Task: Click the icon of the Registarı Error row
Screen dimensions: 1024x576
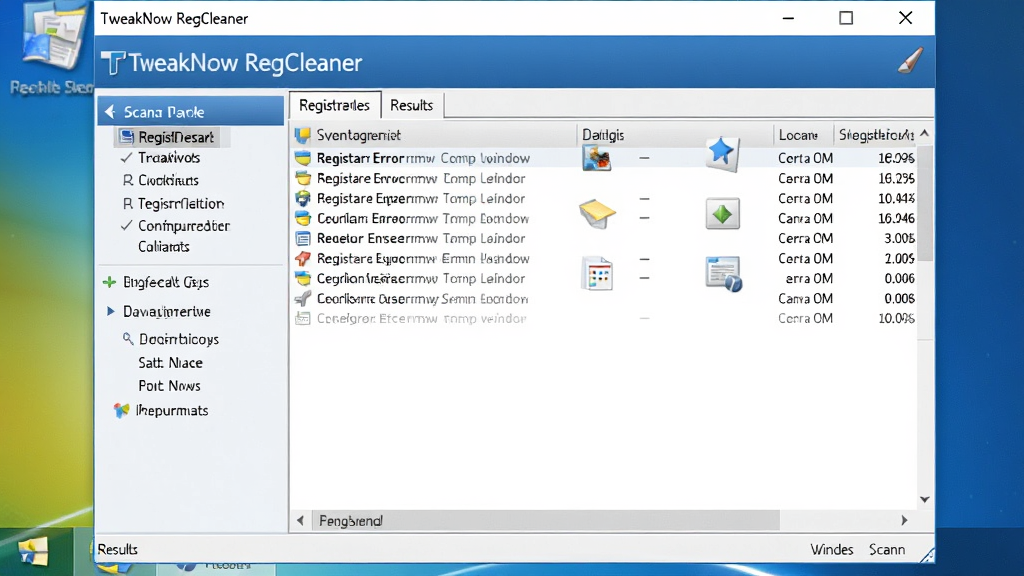Action: click(x=302, y=158)
